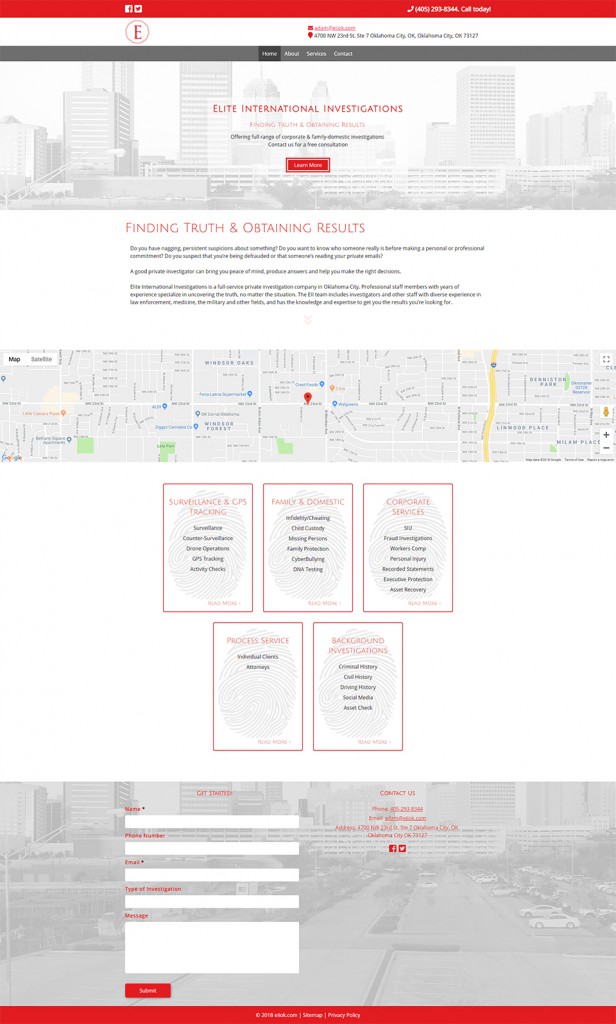
Task: Select the Map view type button
Action: [x=14, y=359]
